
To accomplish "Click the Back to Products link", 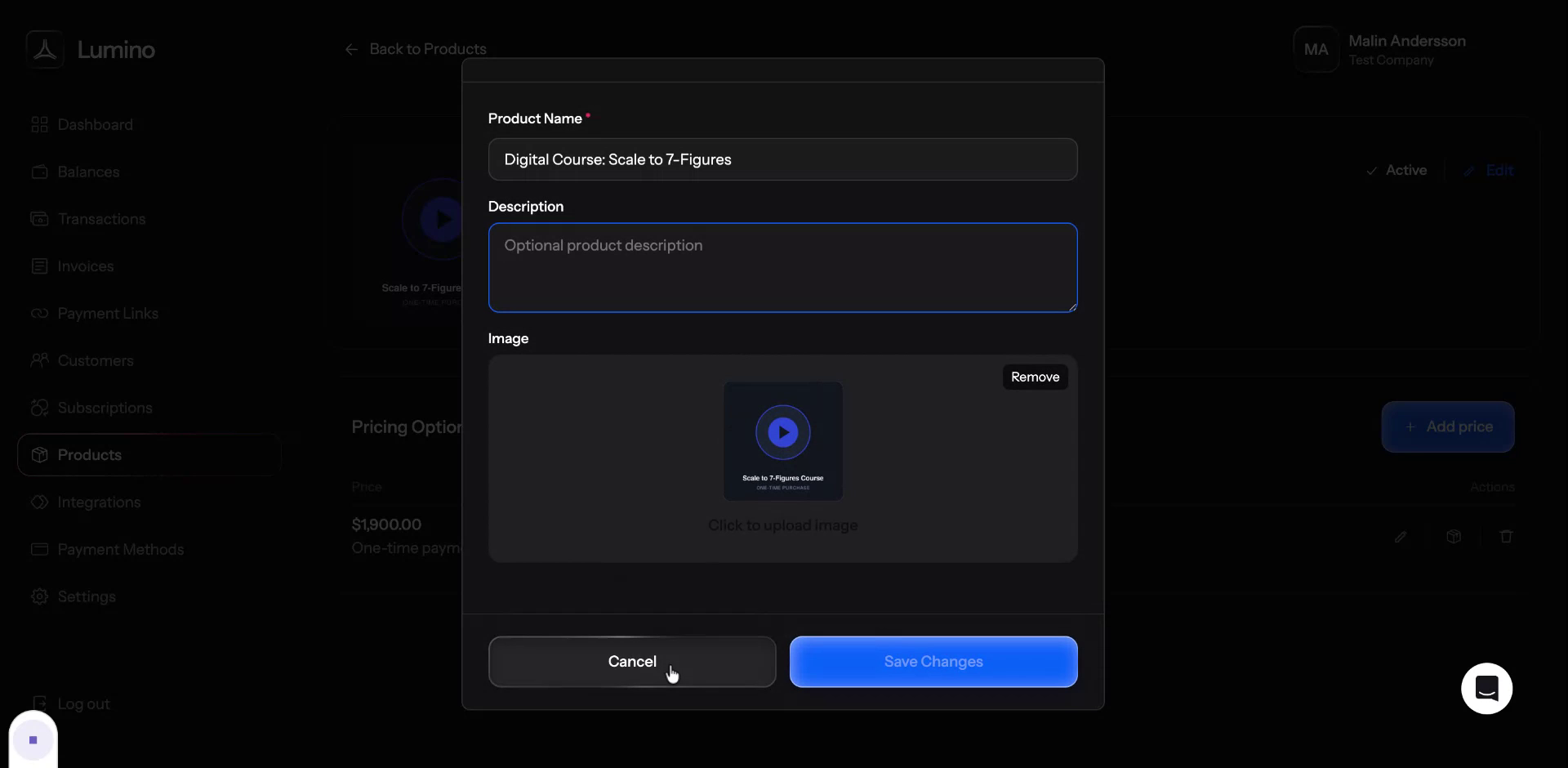I will [x=416, y=49].
